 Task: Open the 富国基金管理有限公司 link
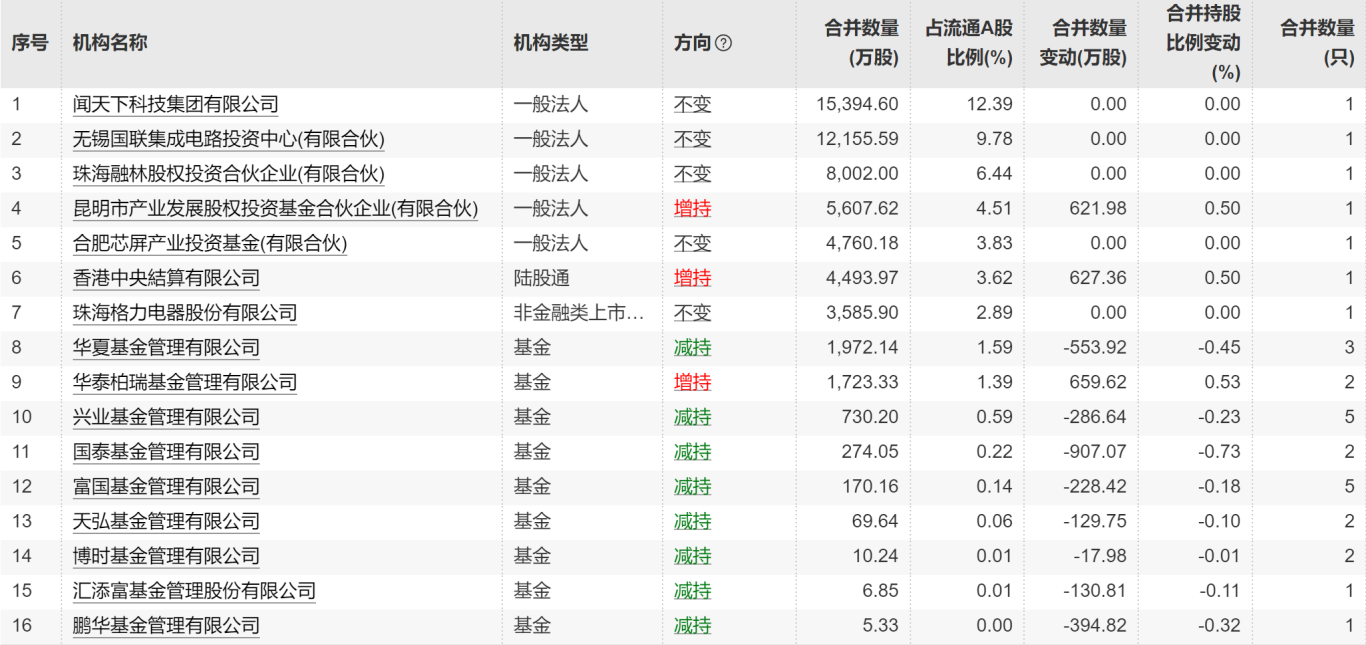[166, 487]
